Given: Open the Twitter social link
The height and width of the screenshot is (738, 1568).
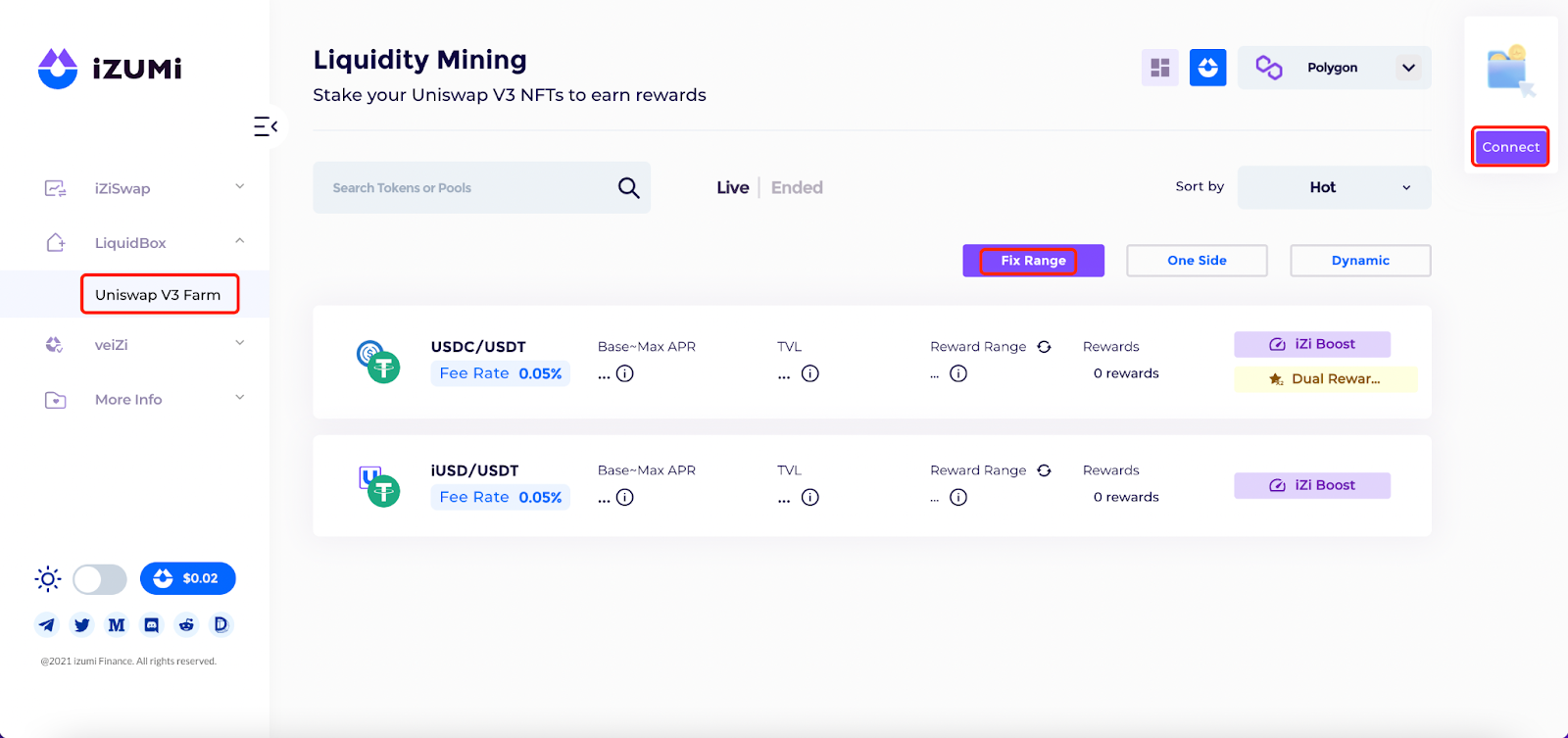Looking at the screenshot, I should [82, 625].
